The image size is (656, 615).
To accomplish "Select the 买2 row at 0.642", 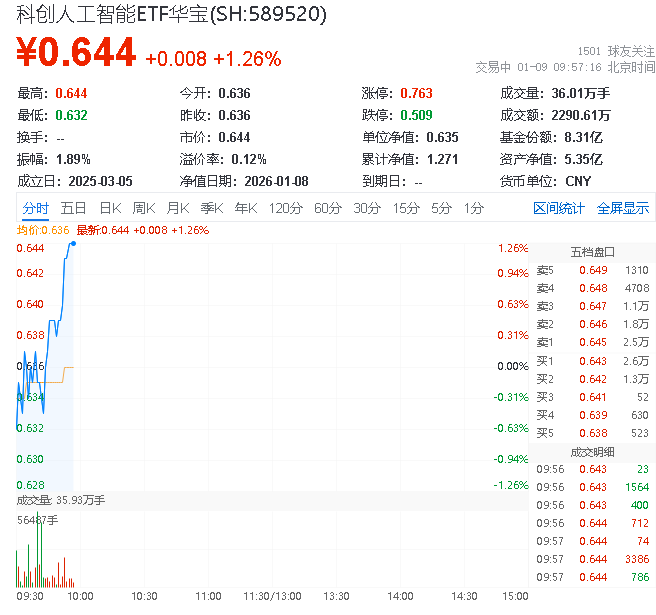I will click(592, 379).
